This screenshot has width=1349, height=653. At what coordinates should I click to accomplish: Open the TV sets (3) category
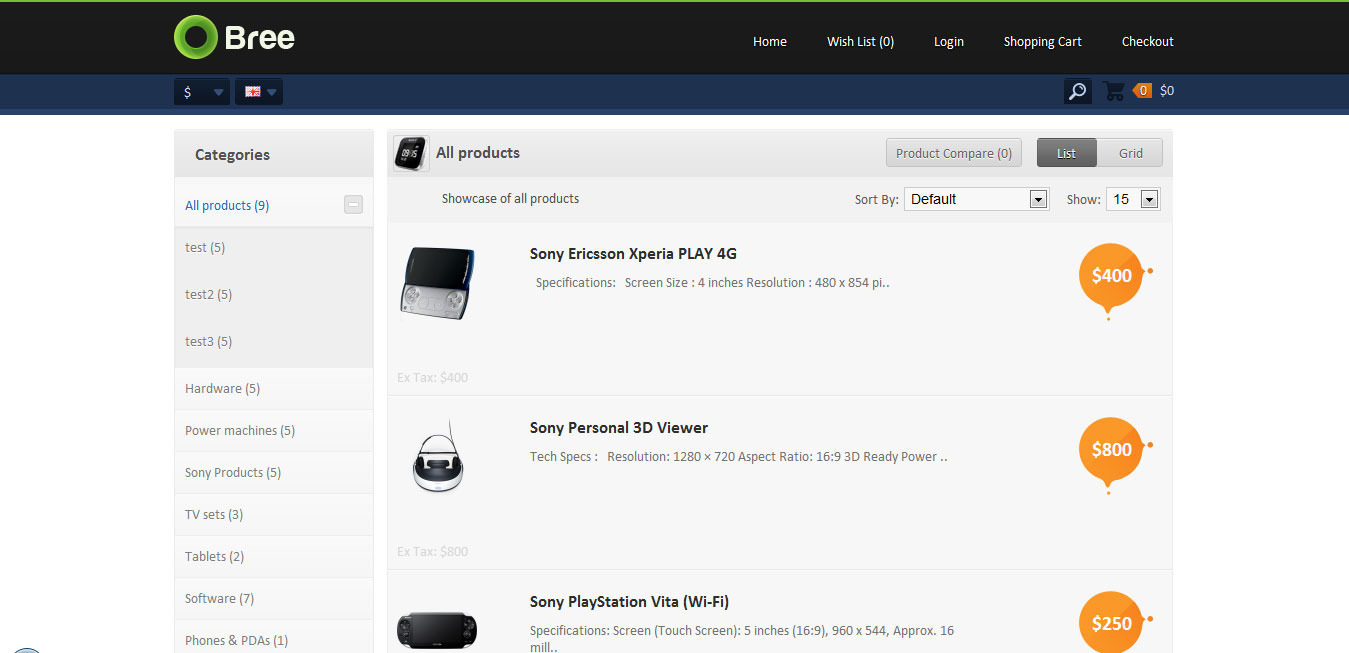coord(214,515)
